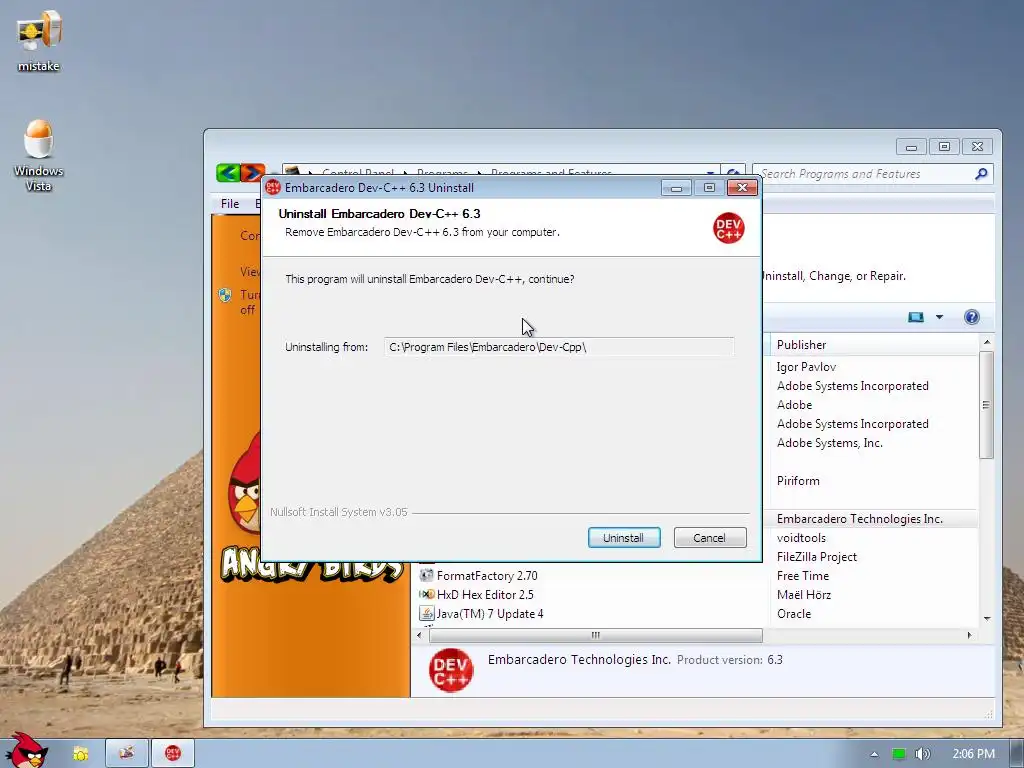Click the FormatFactory program icon
1024x768 pixels.
(426, 575)
